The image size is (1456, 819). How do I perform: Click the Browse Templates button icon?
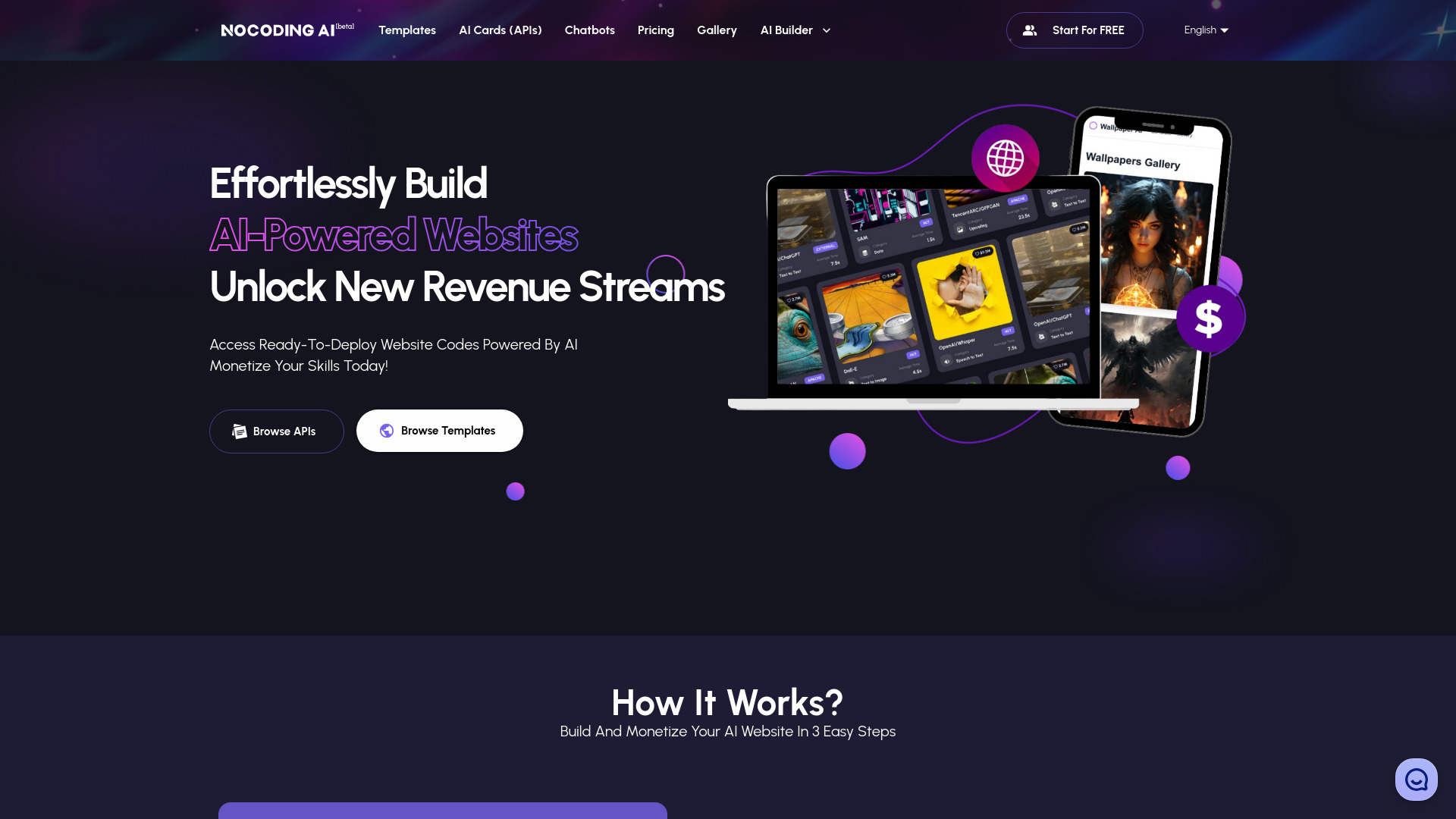[387, 430]
